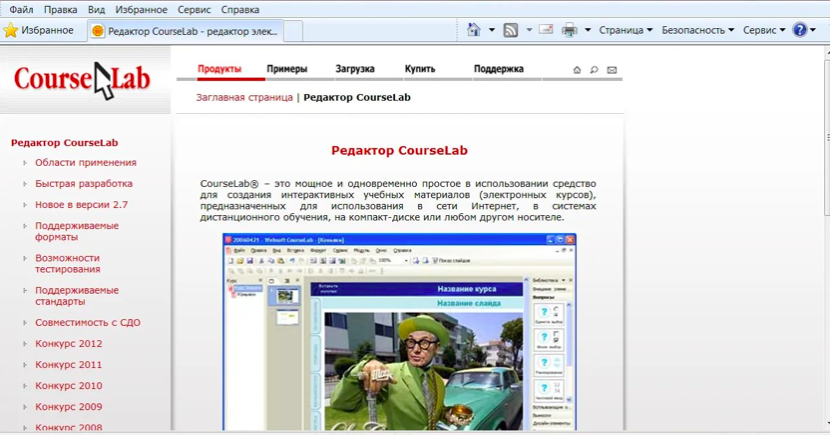Open the Вид menu
The image size is (830, 435).
click(x=96, y=10)
